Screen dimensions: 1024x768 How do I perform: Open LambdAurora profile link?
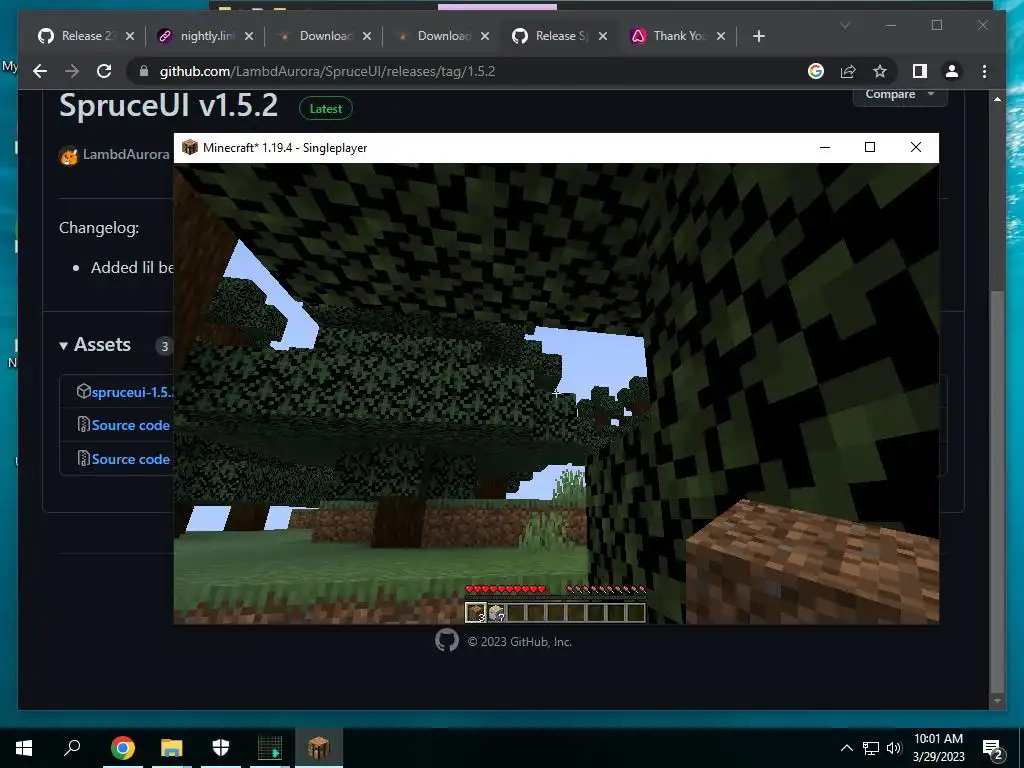[126, 154]
